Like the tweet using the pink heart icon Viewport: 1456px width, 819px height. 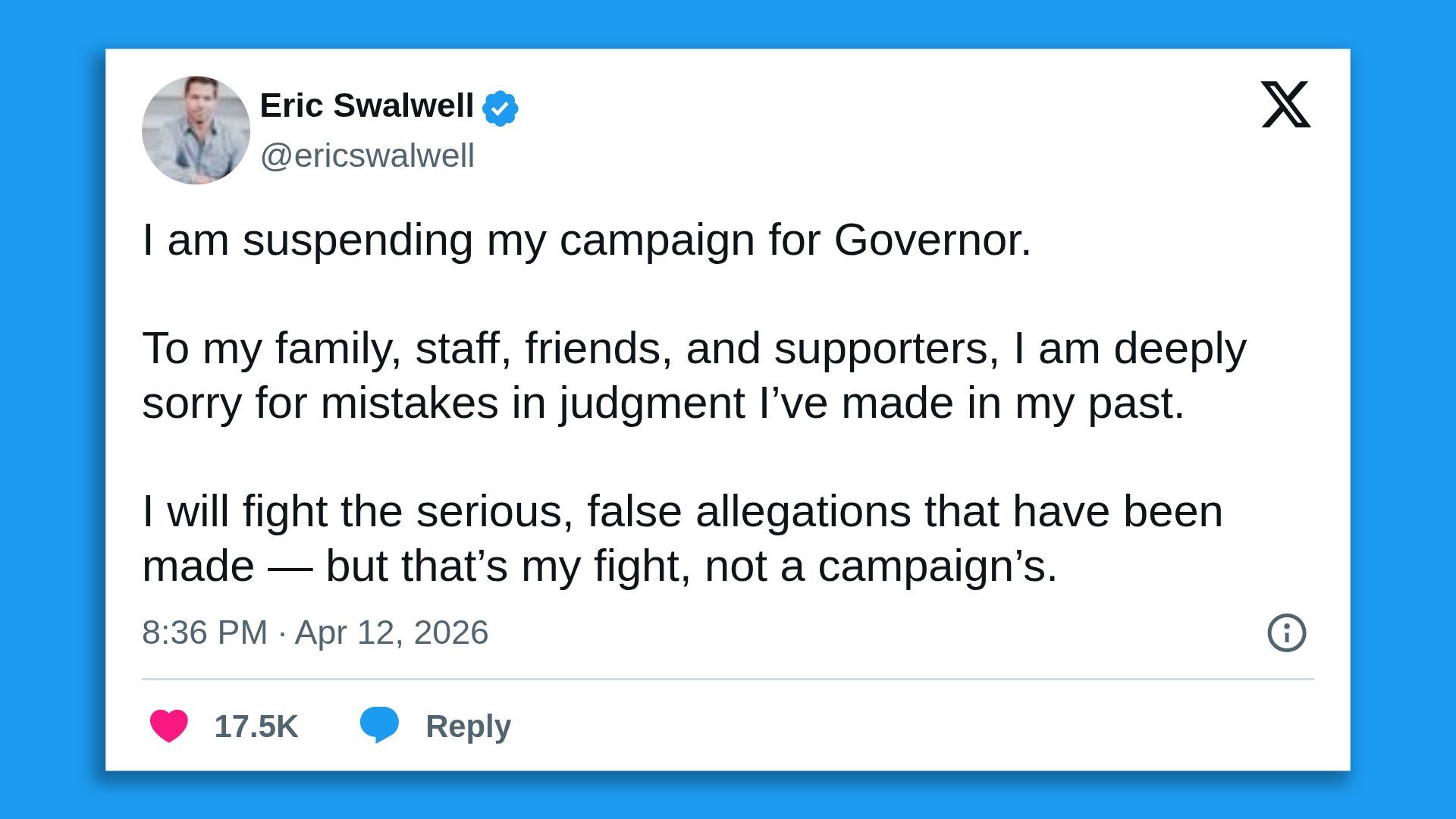click(x=168, y=726)
